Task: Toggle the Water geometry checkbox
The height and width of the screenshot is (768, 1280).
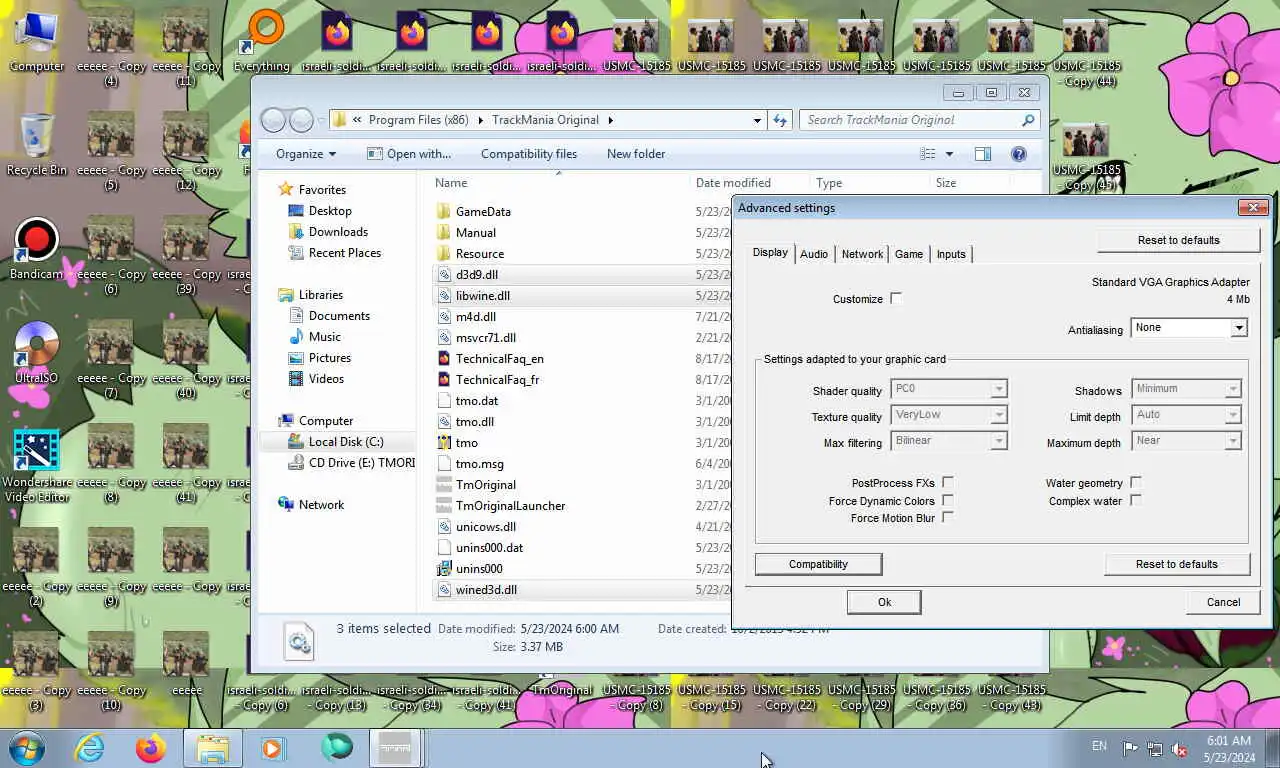Action: [1136, 483]
